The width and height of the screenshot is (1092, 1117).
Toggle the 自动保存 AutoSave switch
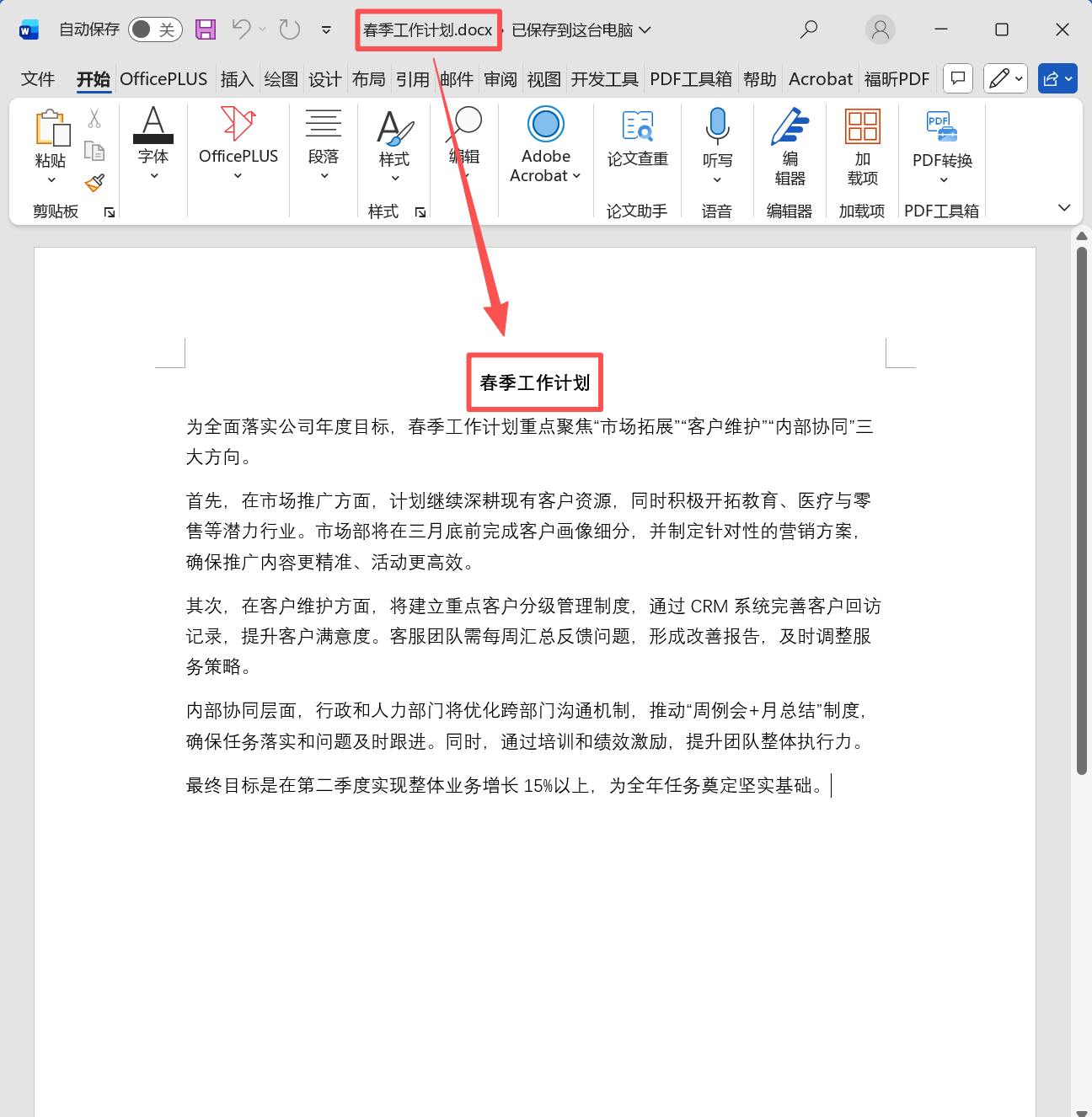[x=155, y=29]
